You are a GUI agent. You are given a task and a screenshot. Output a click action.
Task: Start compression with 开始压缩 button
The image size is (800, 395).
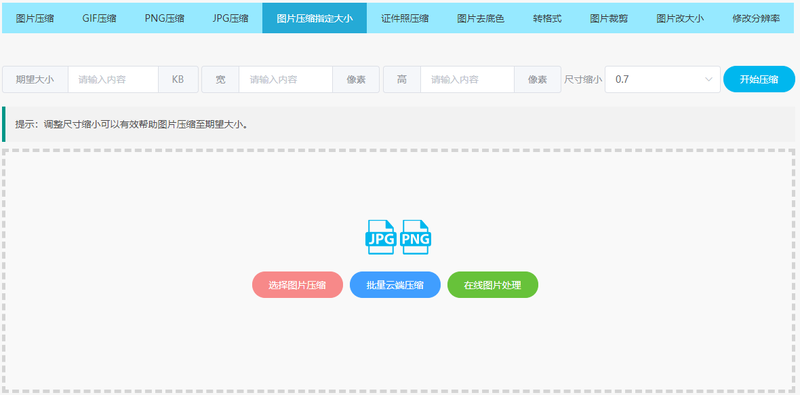pos(759,80)
